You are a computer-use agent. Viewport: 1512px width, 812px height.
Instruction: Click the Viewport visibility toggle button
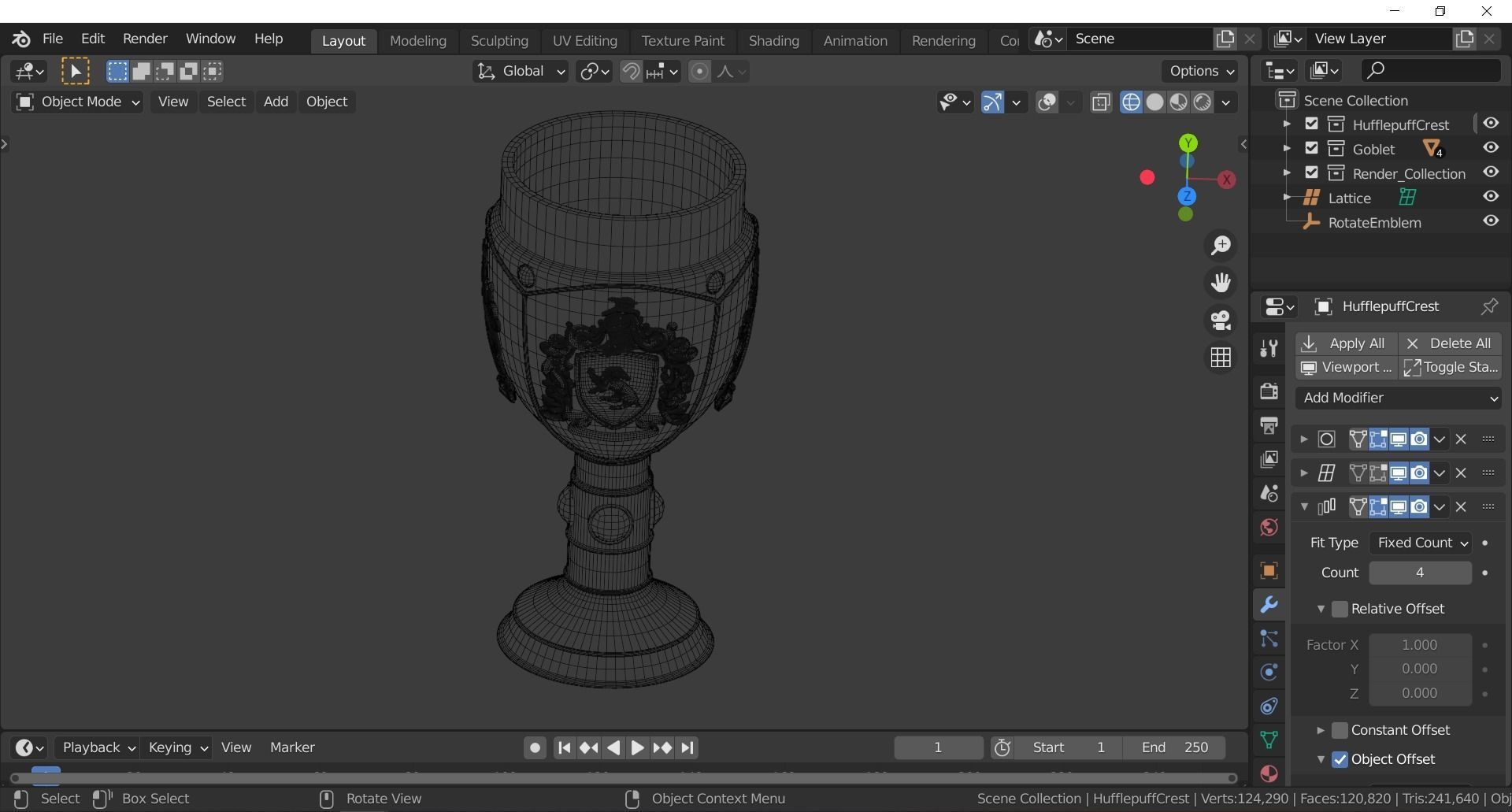pos(1346,367)
